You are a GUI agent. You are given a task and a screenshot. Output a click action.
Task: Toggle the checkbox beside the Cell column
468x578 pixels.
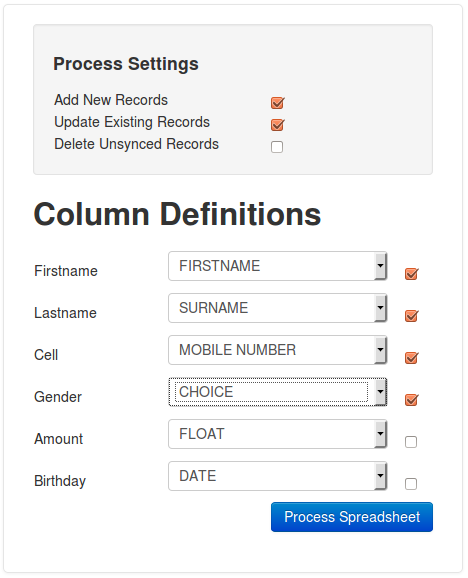411,358
